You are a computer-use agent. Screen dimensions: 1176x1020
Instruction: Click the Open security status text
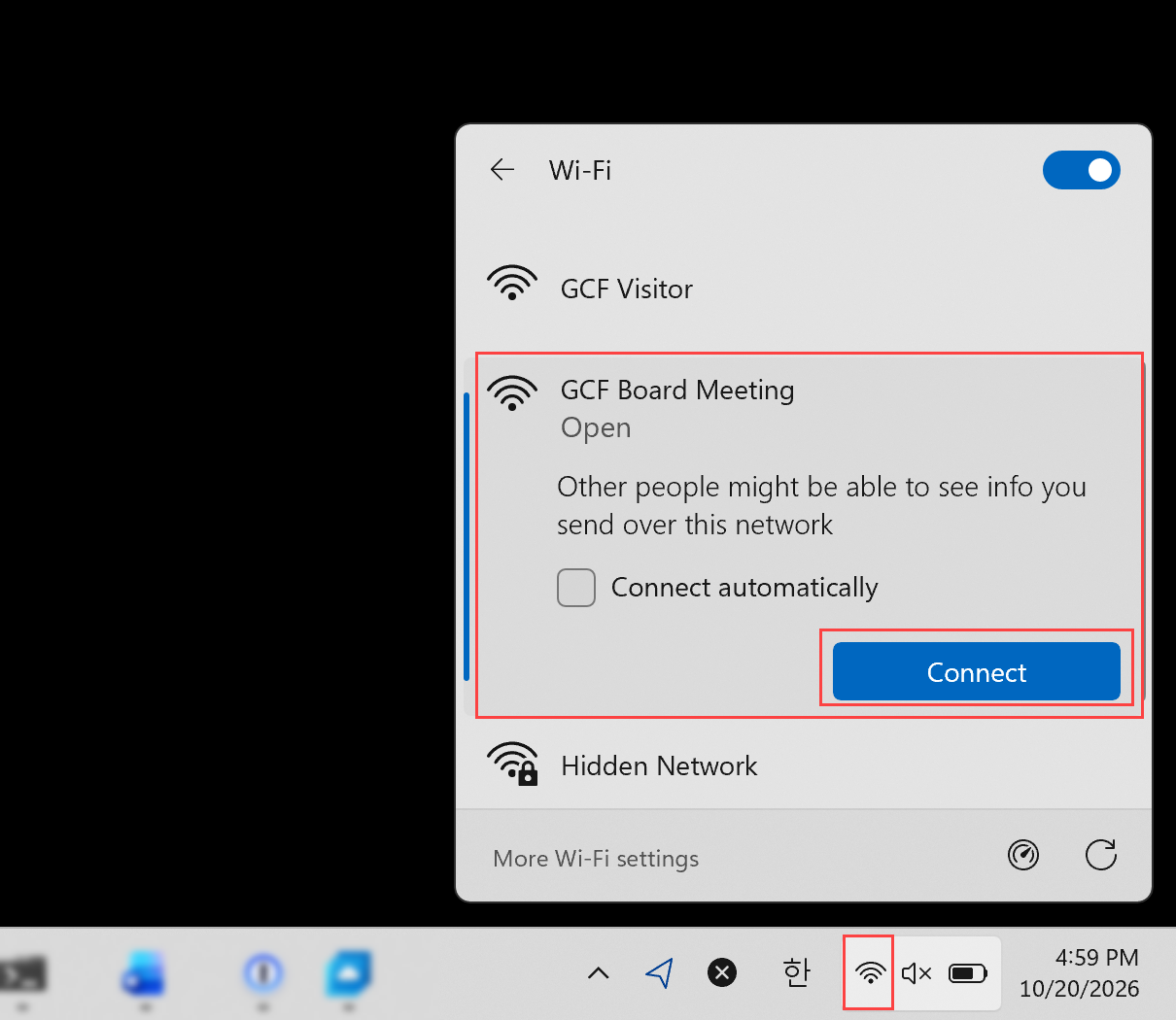tap(596, 427)
